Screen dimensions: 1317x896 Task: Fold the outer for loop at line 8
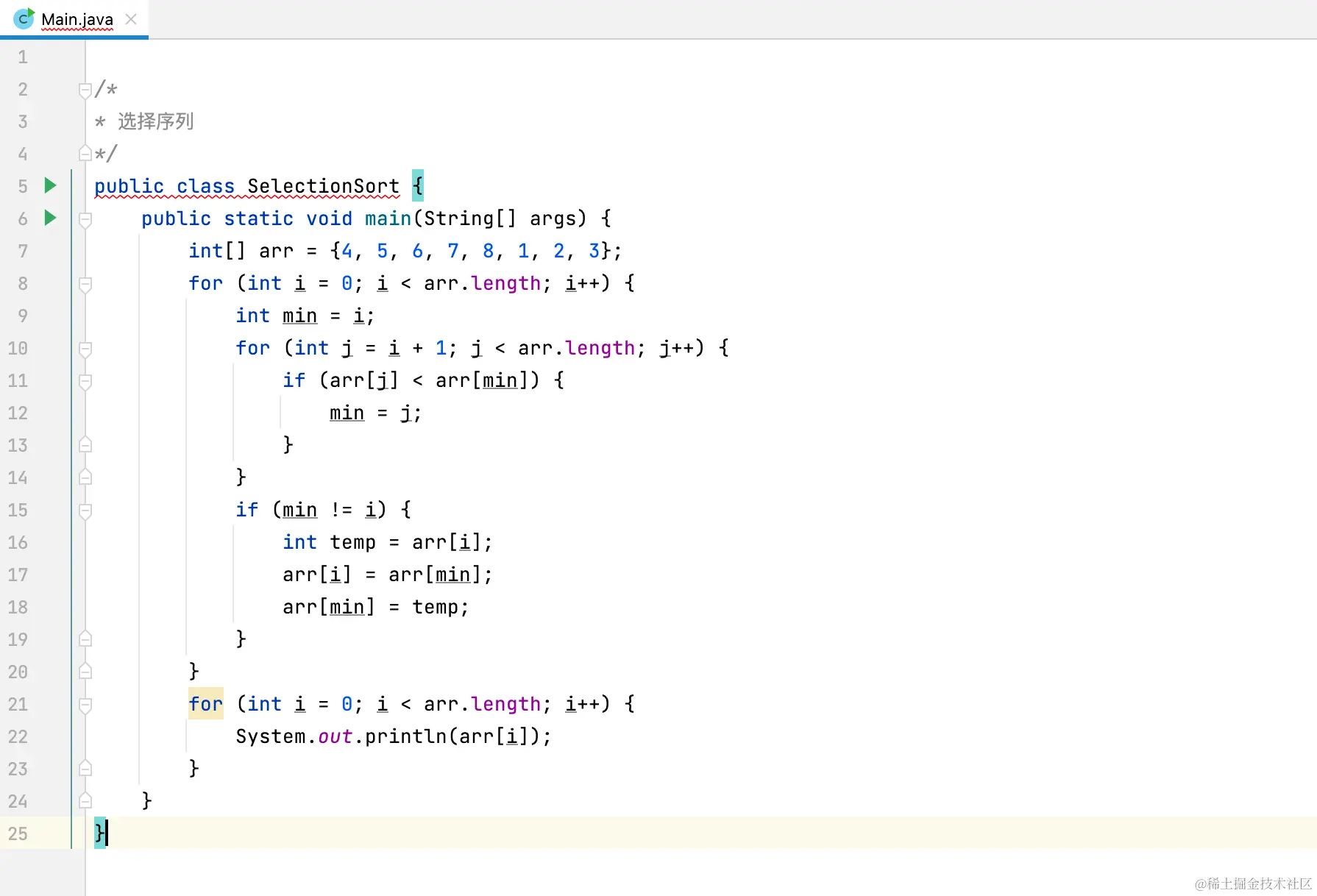[x=85, y=284]
